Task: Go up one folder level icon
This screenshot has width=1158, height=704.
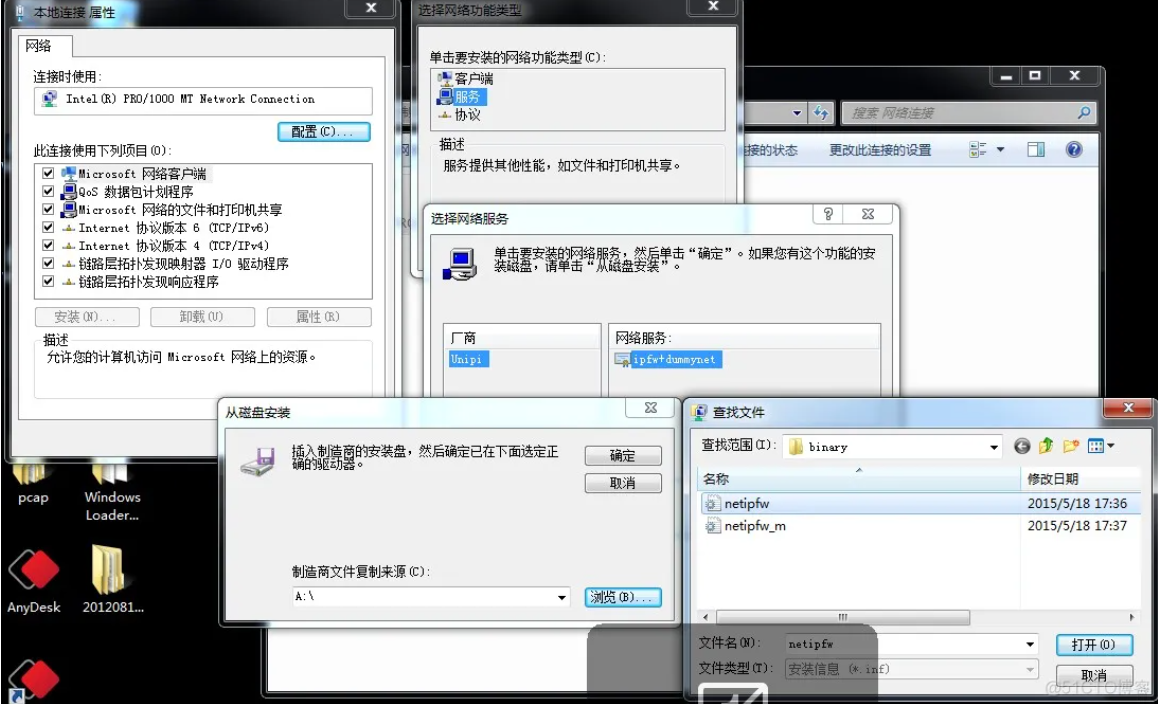Action: click(1046, 446)
